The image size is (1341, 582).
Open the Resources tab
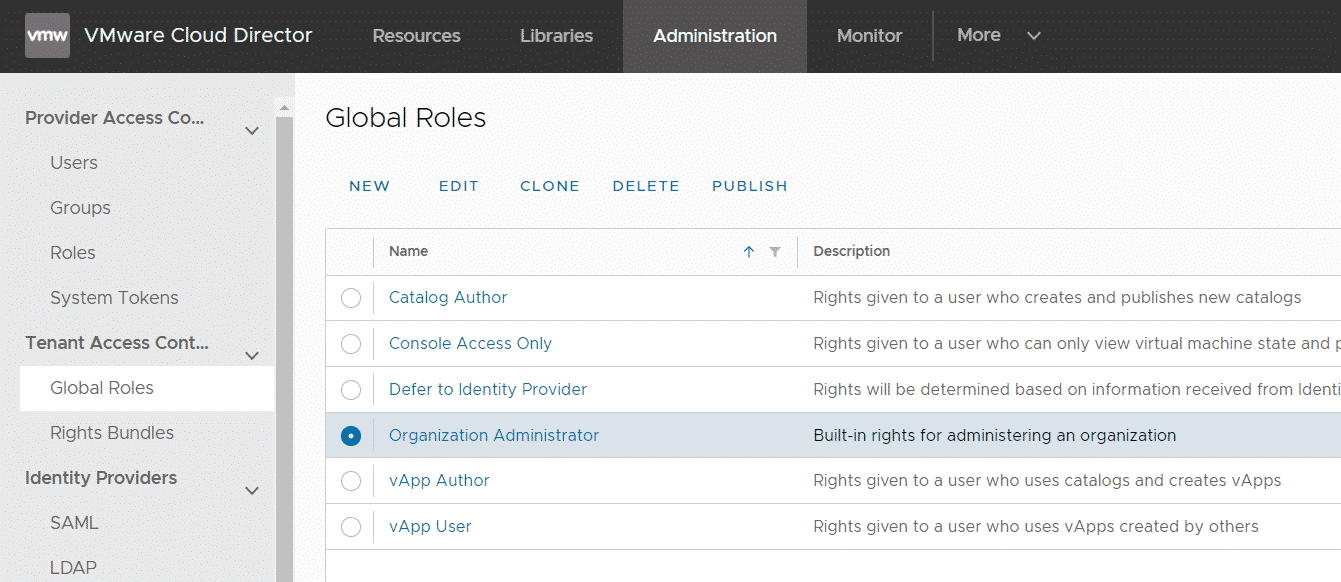[416, 36]
